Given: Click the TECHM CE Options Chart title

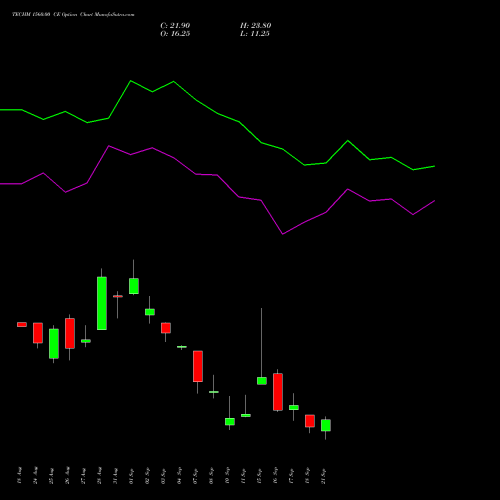Looking at the screenshot, I should tap(73, 15).
